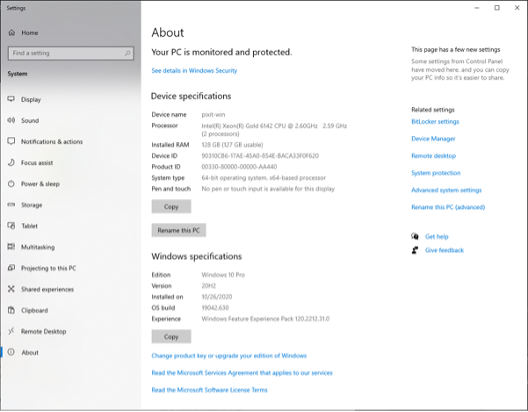
Task: Read the Microsoft Services Agreement link
Action: pos(242,373)
